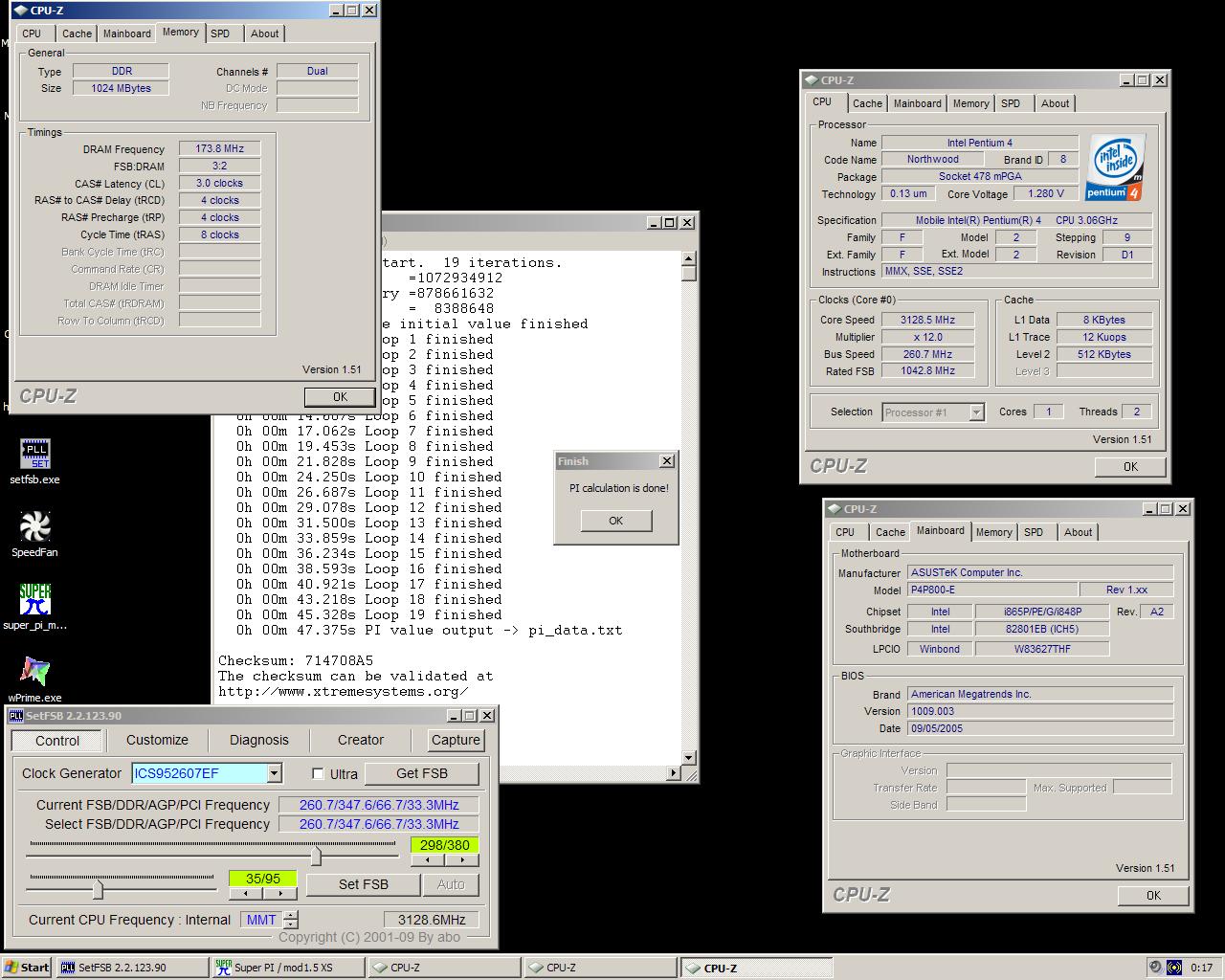Click Capture button in SetFSB
This screenshot has height=980, width=1225.
(456, 740)
